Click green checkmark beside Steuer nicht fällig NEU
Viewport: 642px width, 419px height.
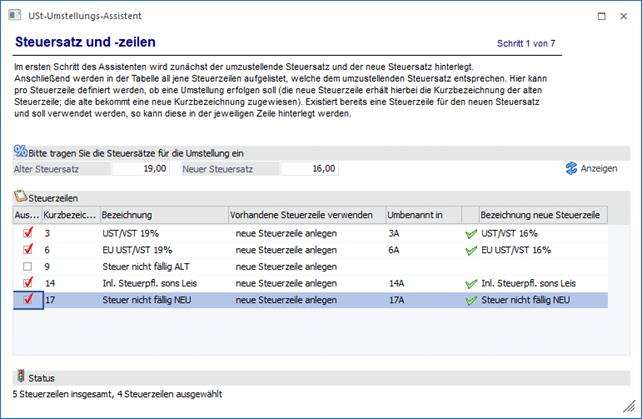[471, 300]
